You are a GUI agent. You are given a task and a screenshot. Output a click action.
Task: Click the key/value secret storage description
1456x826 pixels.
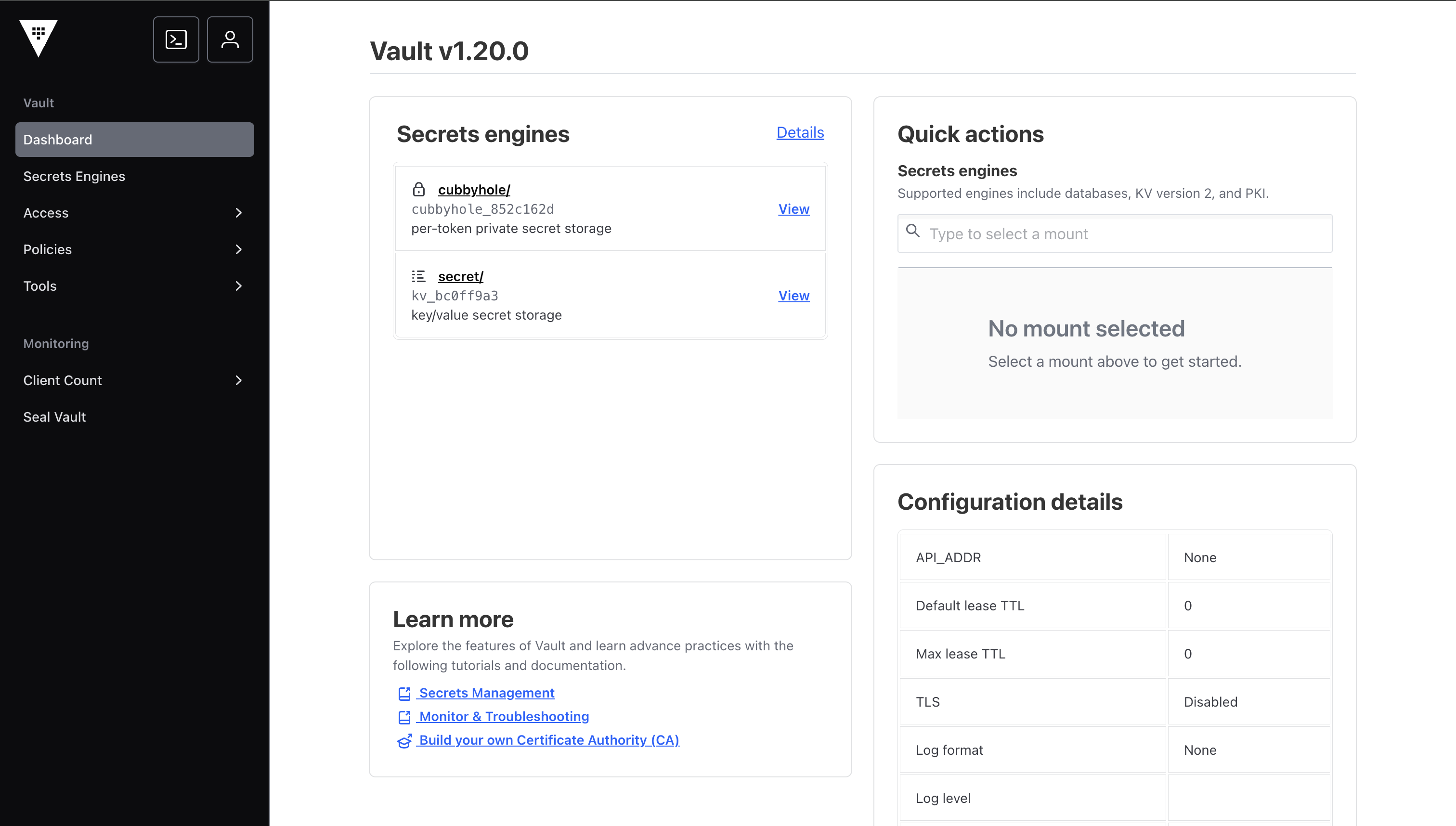click(x=486, y=315)
